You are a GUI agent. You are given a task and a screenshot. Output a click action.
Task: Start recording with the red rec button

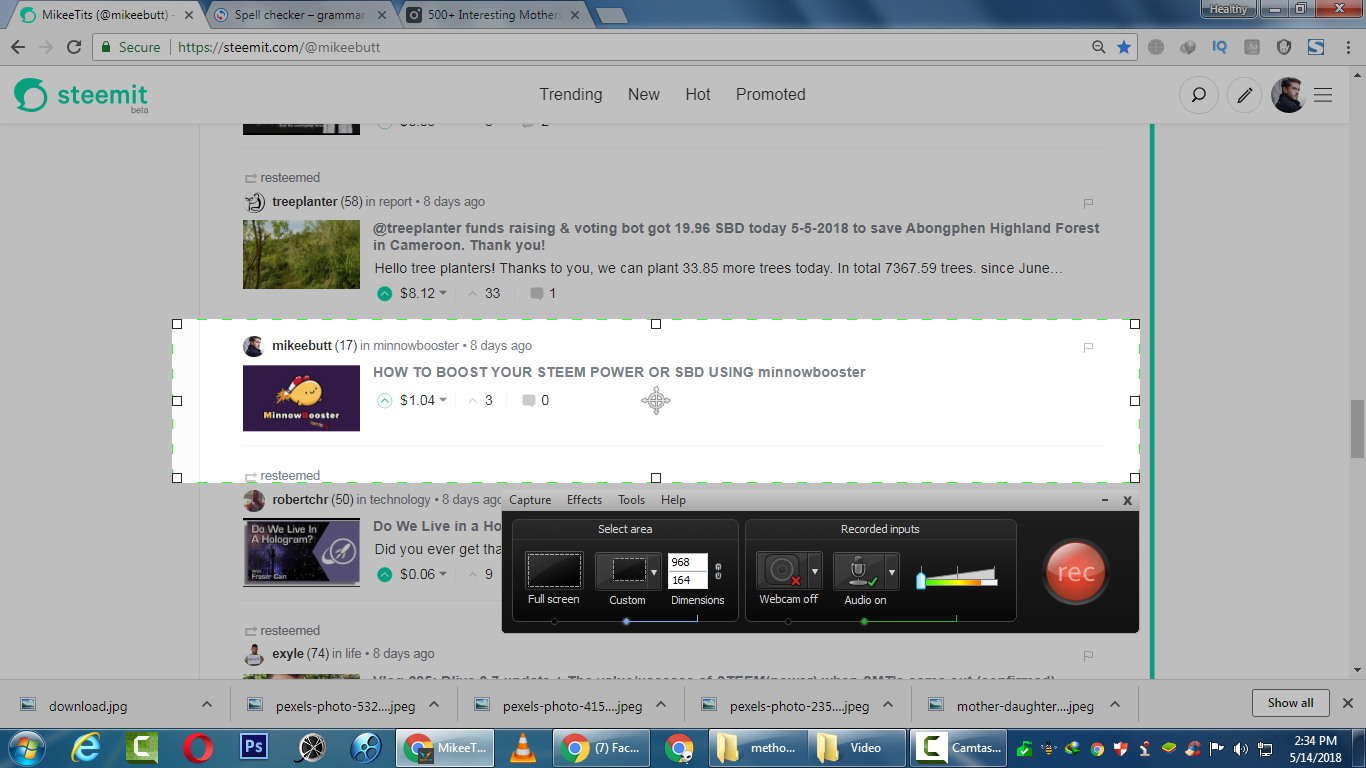pos(1076,572)
